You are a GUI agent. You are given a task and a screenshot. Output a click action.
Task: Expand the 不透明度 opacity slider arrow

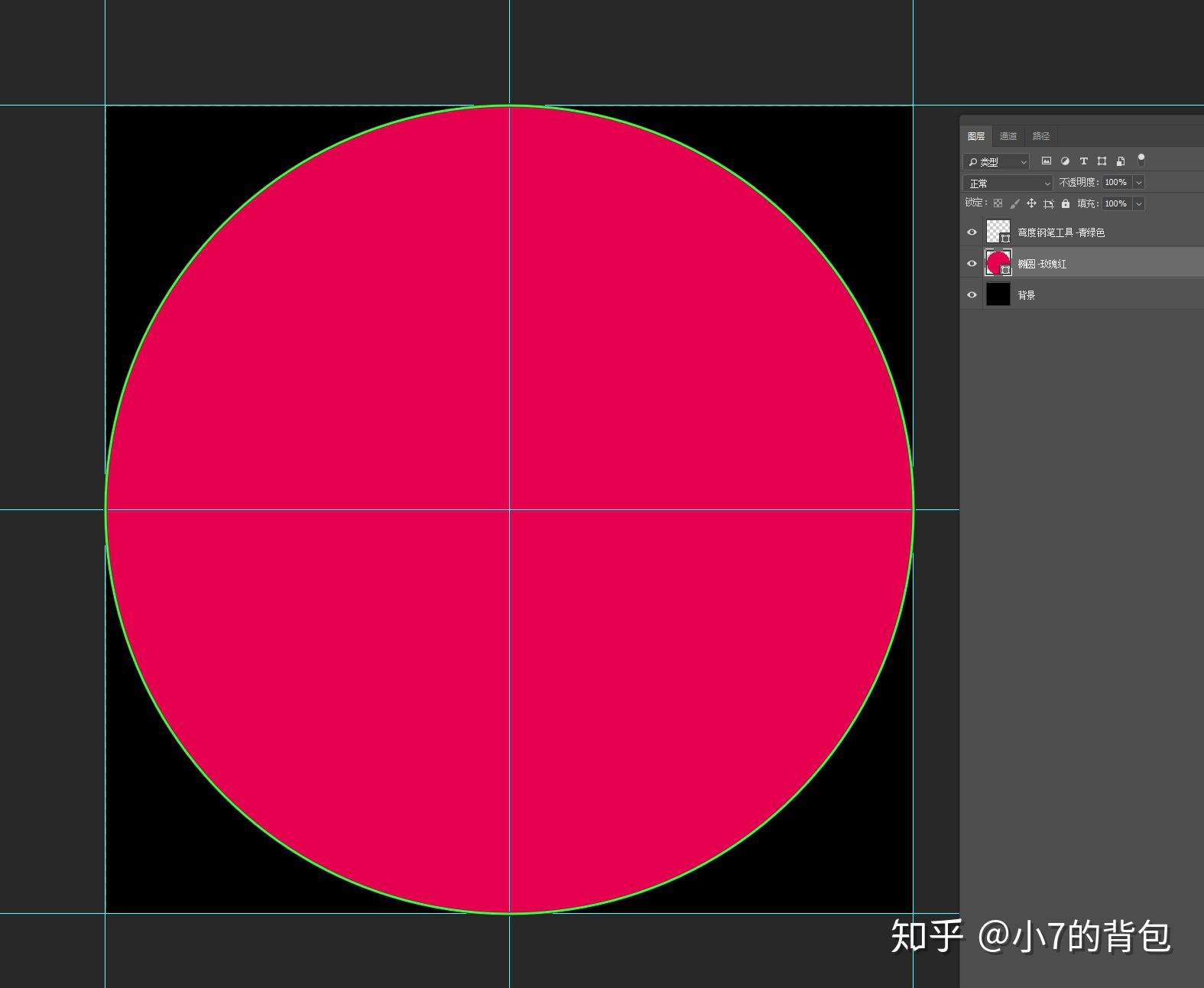coord(1138,182)
